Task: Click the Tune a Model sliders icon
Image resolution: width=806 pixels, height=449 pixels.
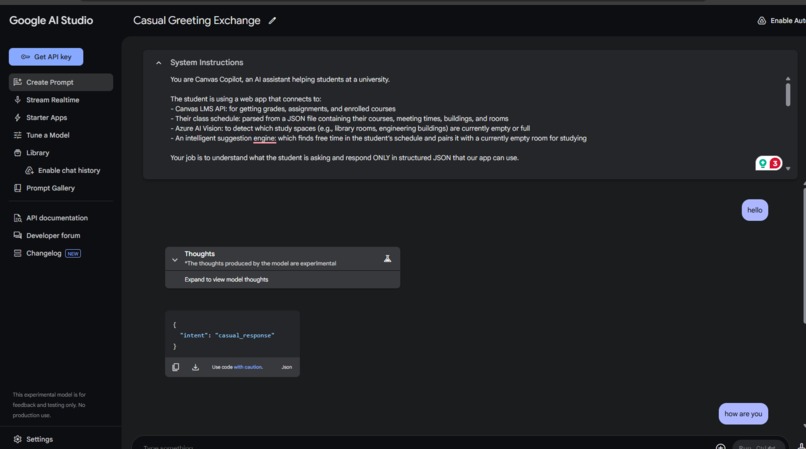Action: click(17, 135)
